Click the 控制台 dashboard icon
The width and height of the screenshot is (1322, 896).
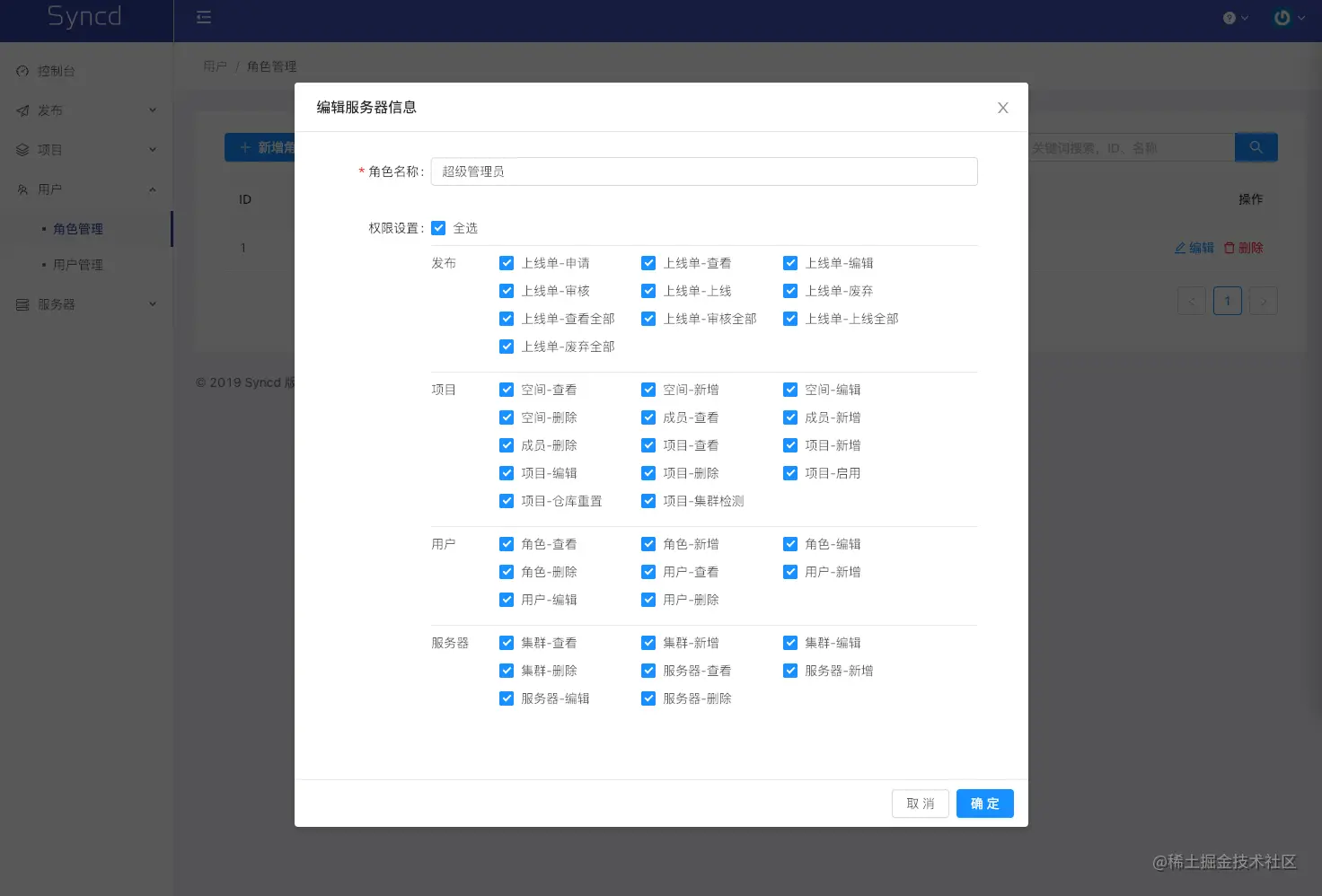click(x=22, y=71)
